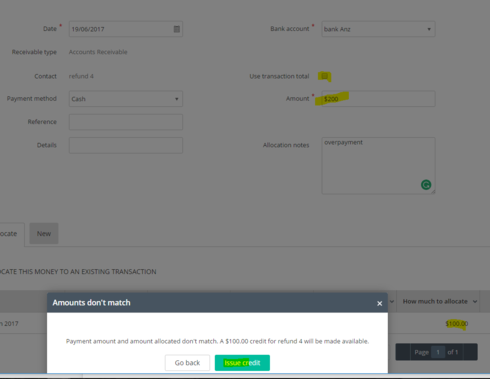Switch to the New tab
This screenshot has height=379, width=490.
[x=44, y=234]
